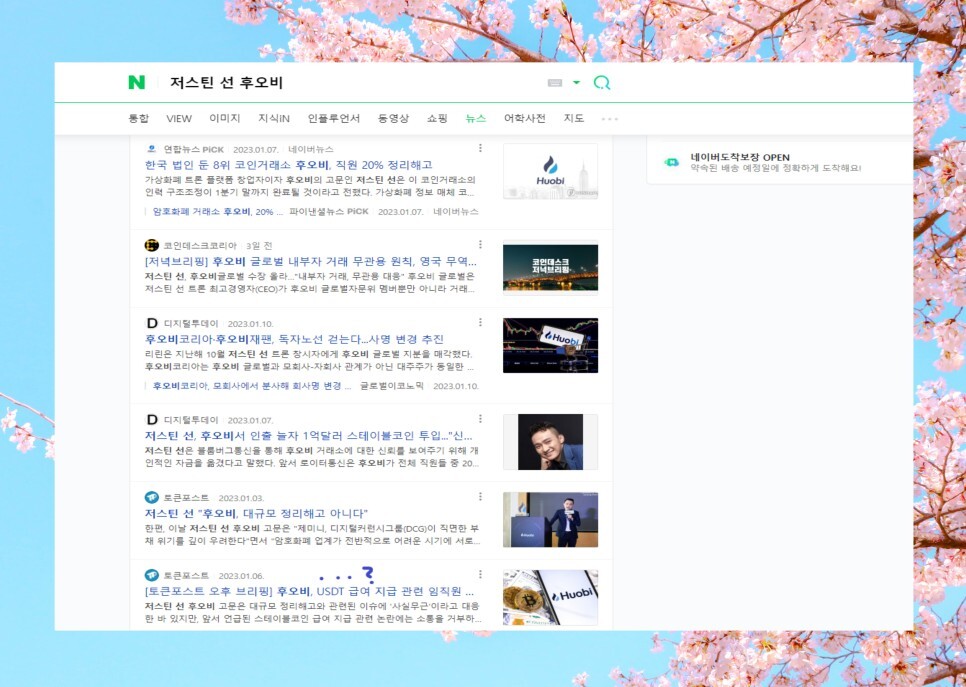This screenshot has width=966, height=687.
Task: Open more options for 후오비코리아 article
Action: click(480, 322)
